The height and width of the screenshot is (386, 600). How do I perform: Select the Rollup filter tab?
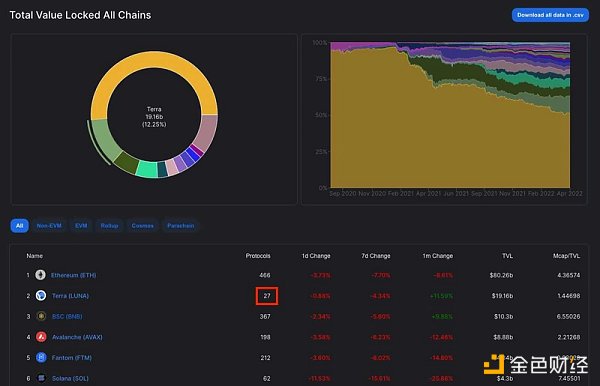point(109,226)
